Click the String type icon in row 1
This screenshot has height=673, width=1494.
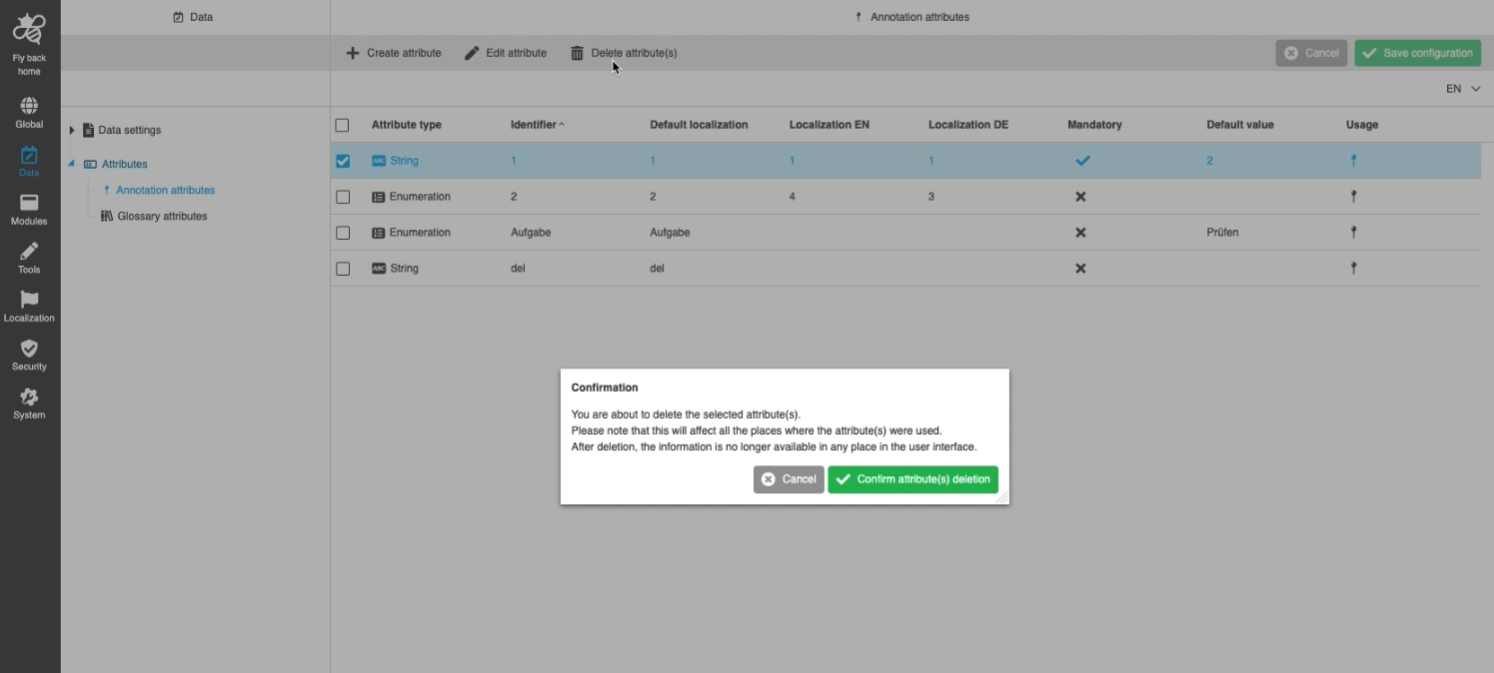click(x=378, y=160)
